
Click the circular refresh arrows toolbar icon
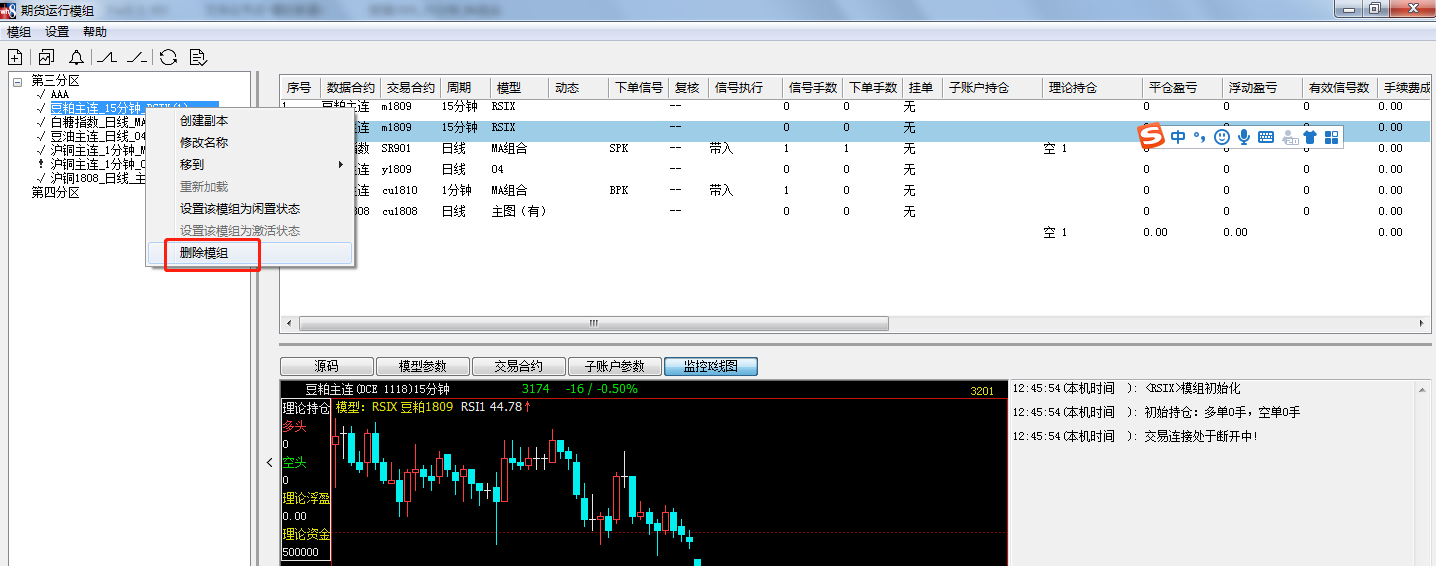pos(168,57)
